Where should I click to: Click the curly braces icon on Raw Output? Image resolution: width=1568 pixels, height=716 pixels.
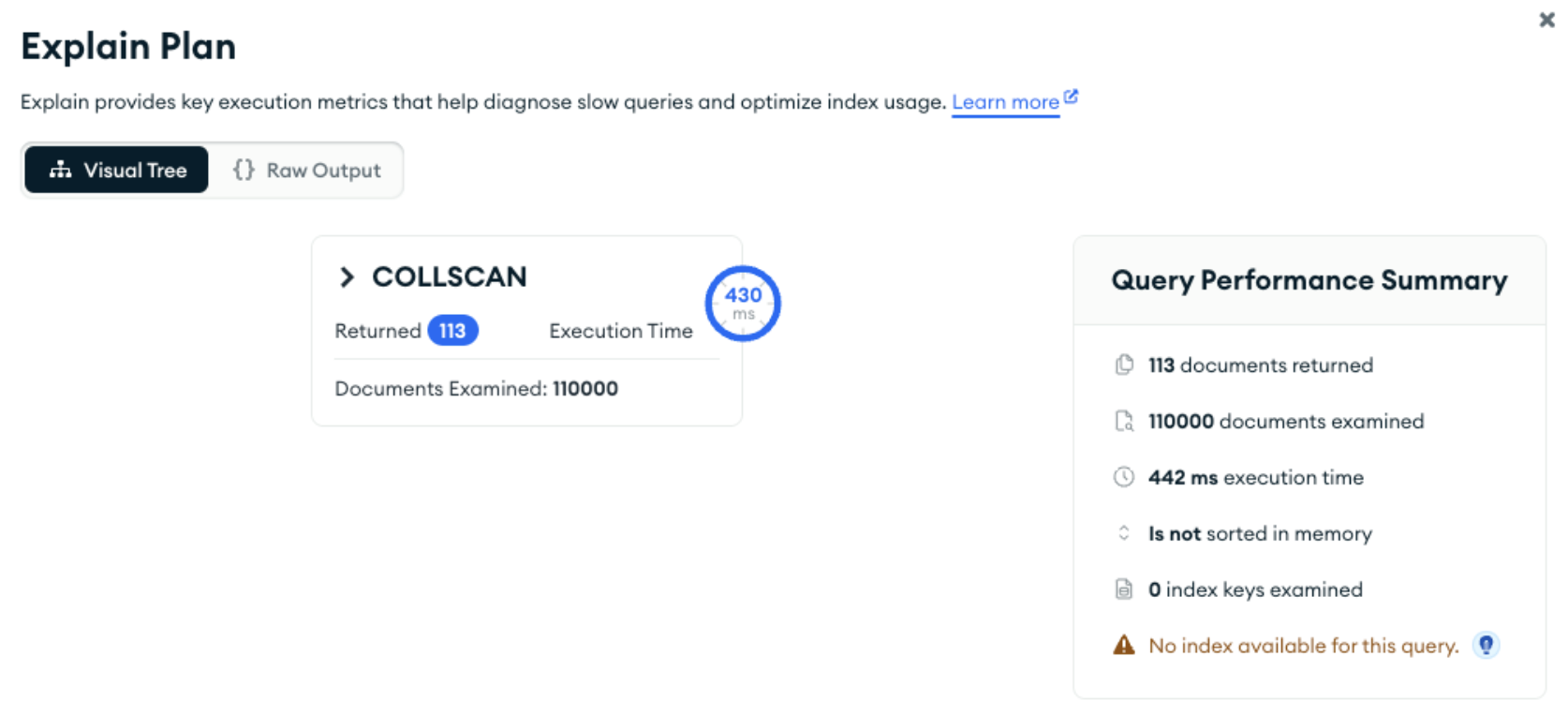click(243, 170)
